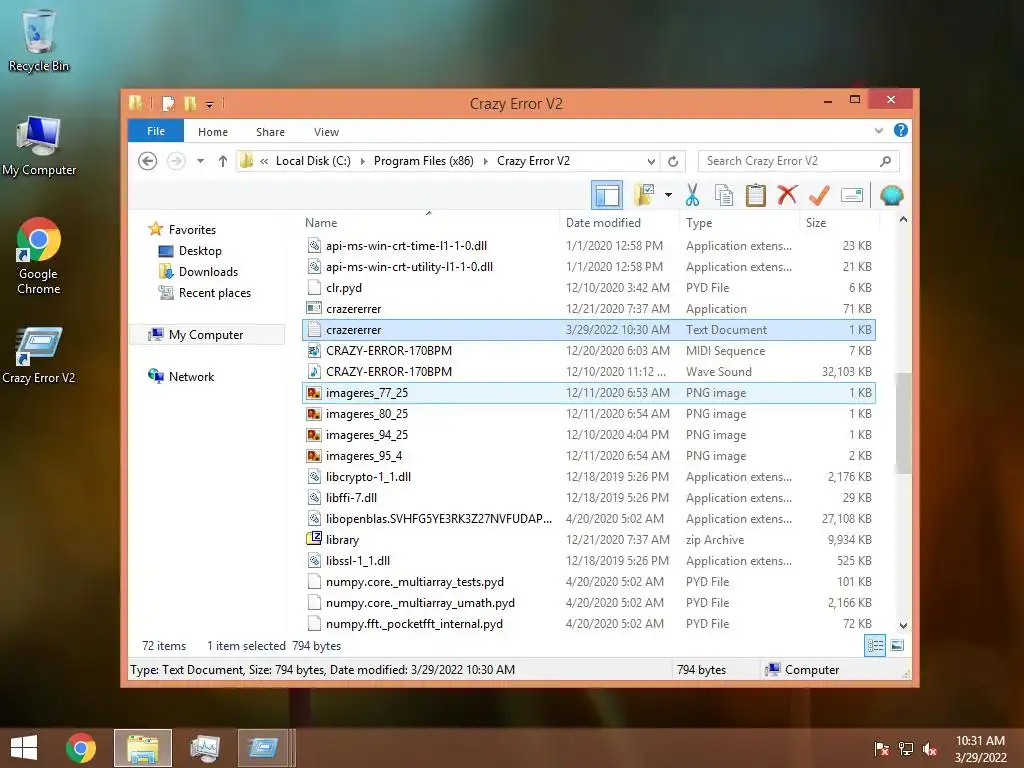Click the search magnifier icon
This screenshot has height=768, width=1024.
point(886,161)
